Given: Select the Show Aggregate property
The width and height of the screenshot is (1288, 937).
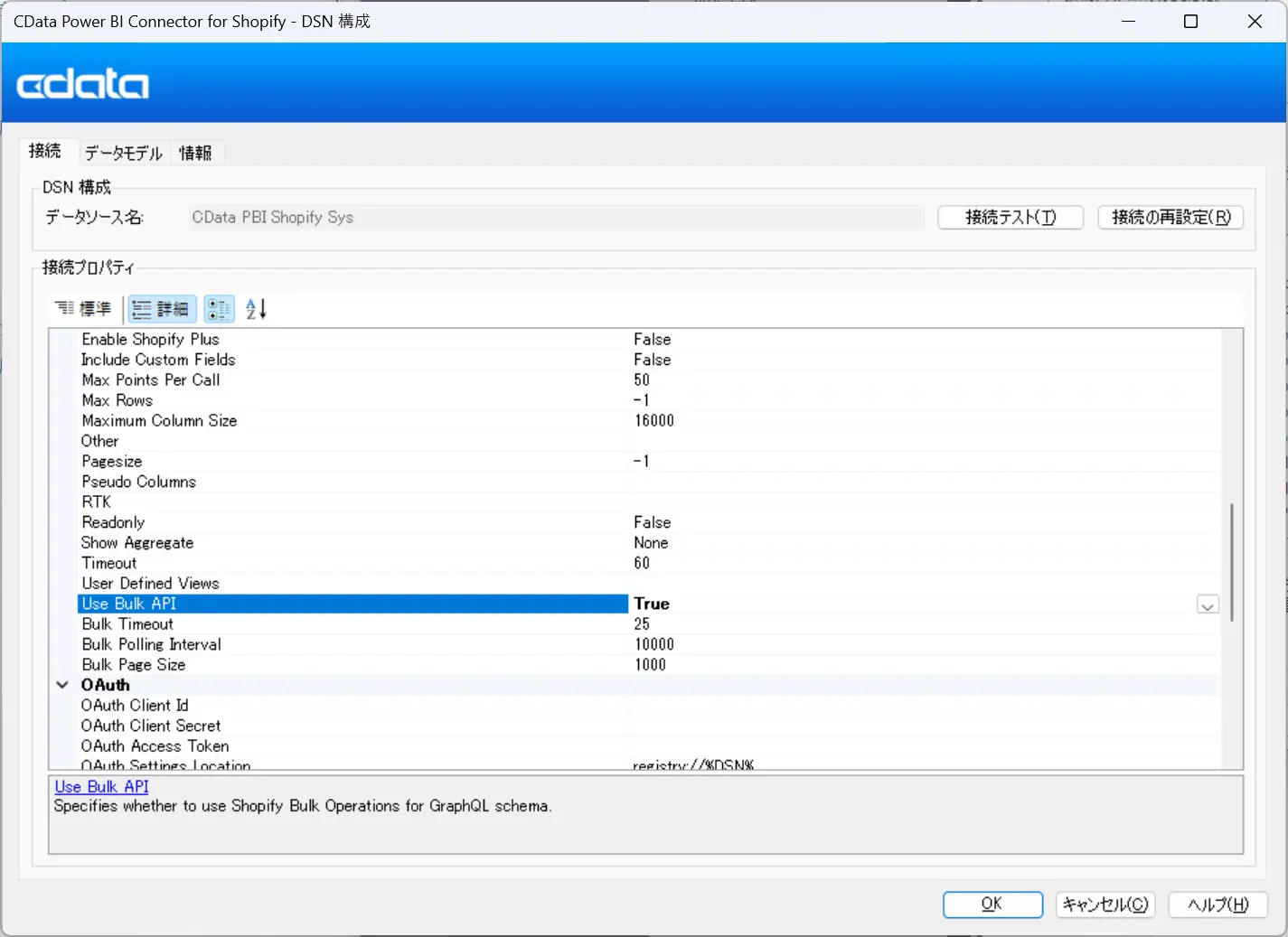Looking at the screenshot, I should (137, 543).
